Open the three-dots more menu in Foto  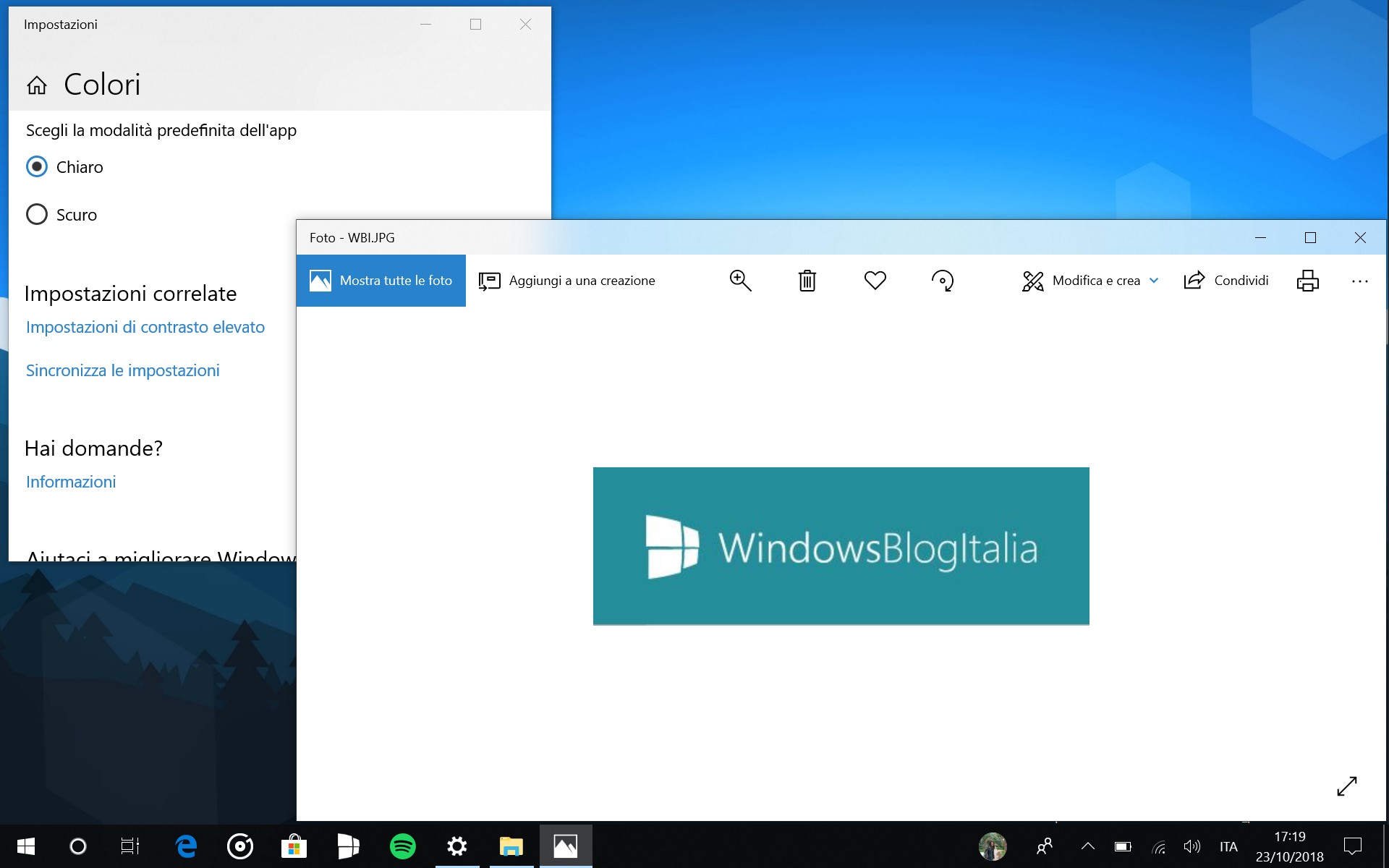[1360, 281]
